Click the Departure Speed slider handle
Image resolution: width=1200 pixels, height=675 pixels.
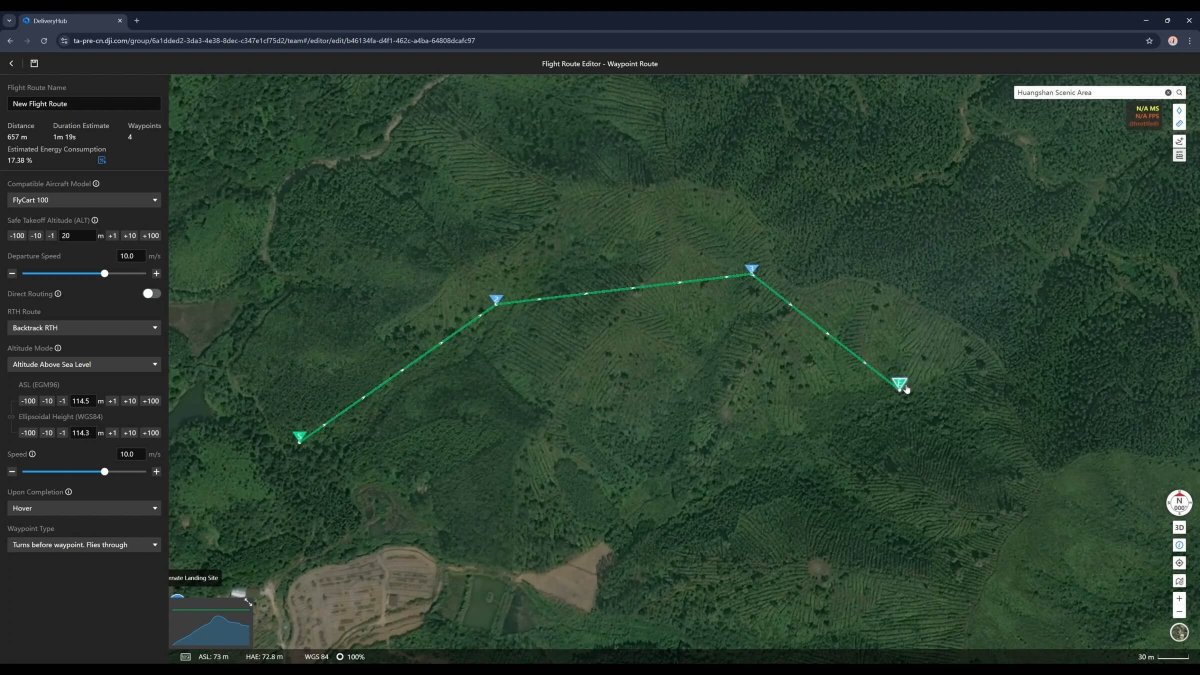104,273
